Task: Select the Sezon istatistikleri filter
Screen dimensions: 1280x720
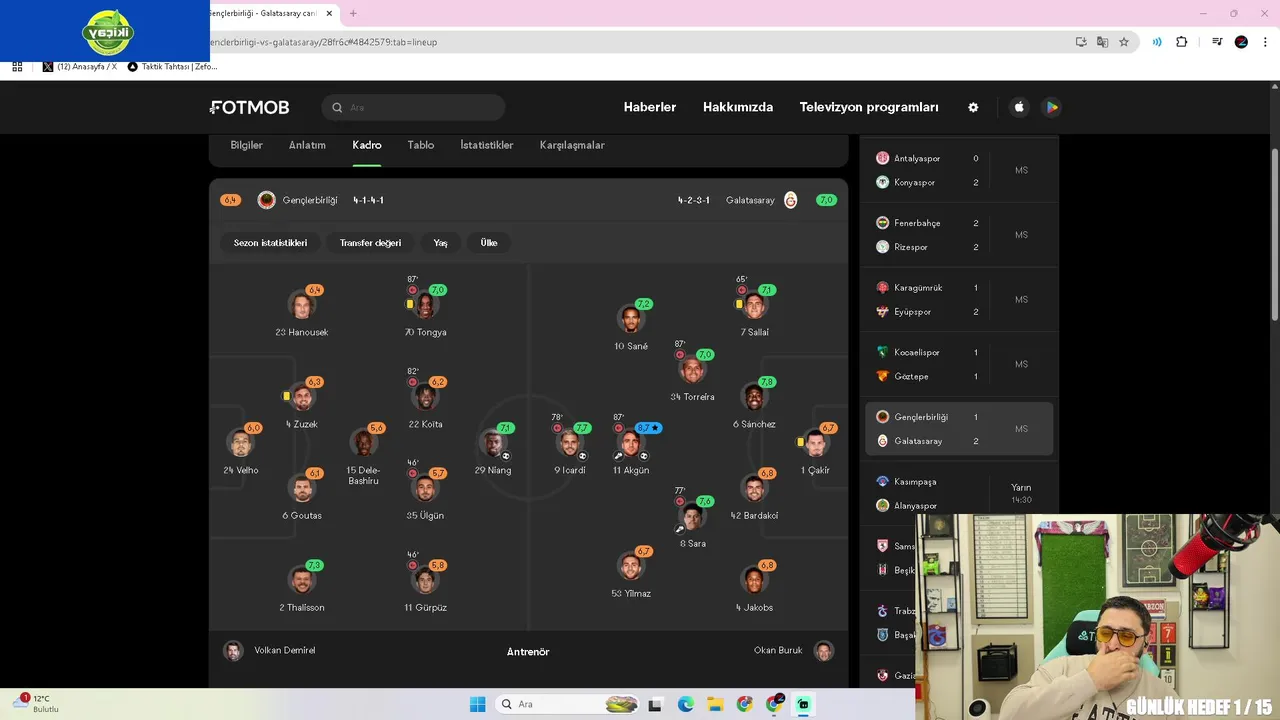Action: (x=270, y=243)
